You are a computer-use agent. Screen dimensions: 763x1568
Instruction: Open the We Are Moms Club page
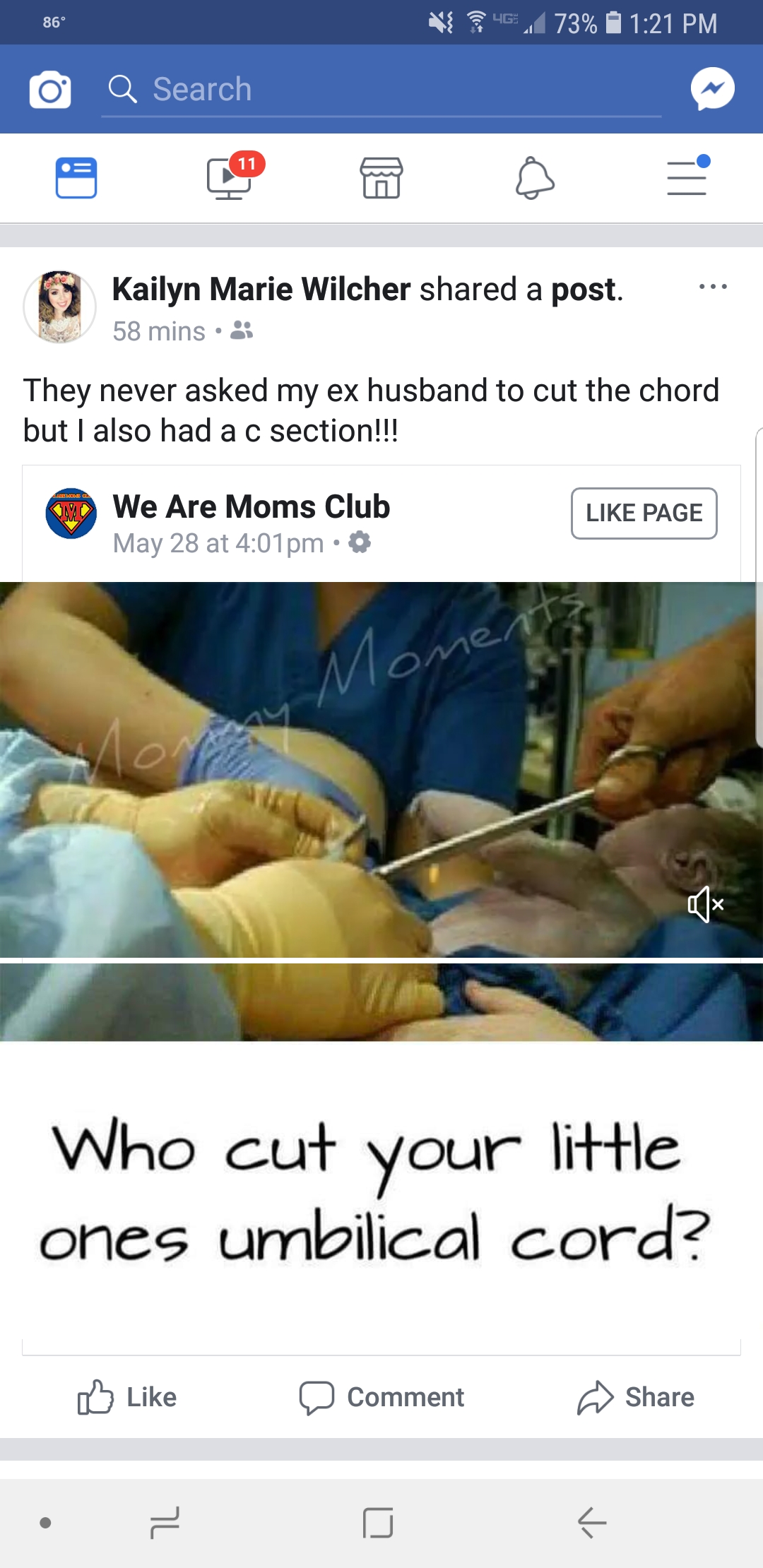(252, 506)
